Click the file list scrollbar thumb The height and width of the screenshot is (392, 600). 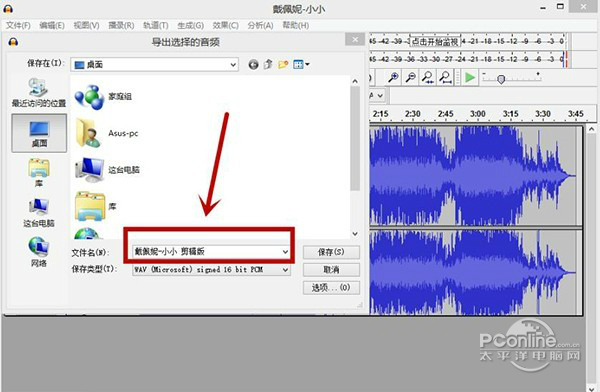[x=355, y=138]
